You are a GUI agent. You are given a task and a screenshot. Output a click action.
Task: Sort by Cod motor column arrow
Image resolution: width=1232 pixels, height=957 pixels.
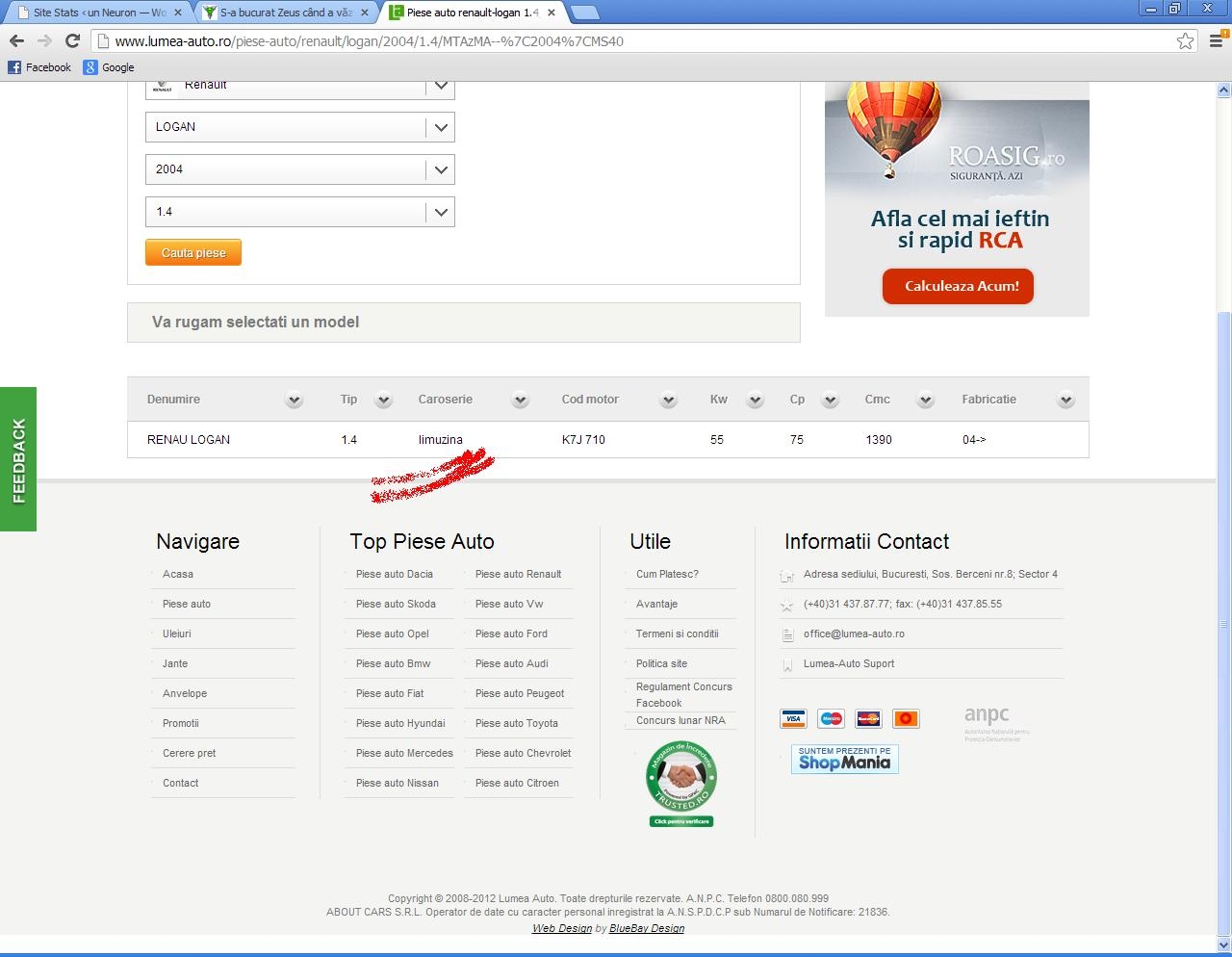coord(669,400)
